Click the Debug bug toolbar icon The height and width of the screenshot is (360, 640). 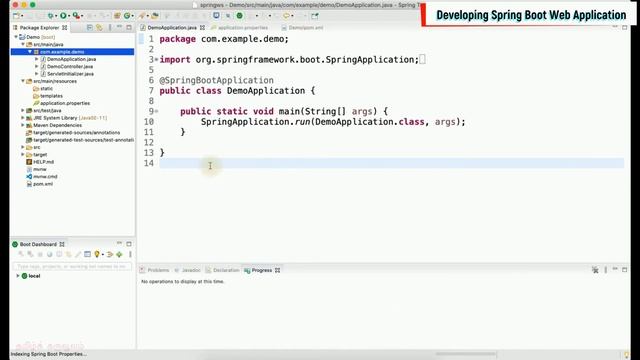[50, 16]
